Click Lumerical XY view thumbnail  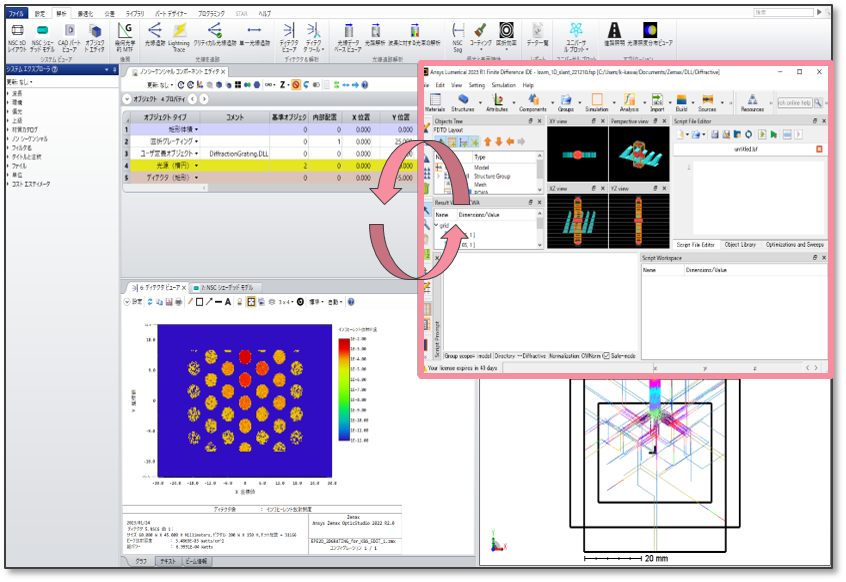[x=577, y=154]
